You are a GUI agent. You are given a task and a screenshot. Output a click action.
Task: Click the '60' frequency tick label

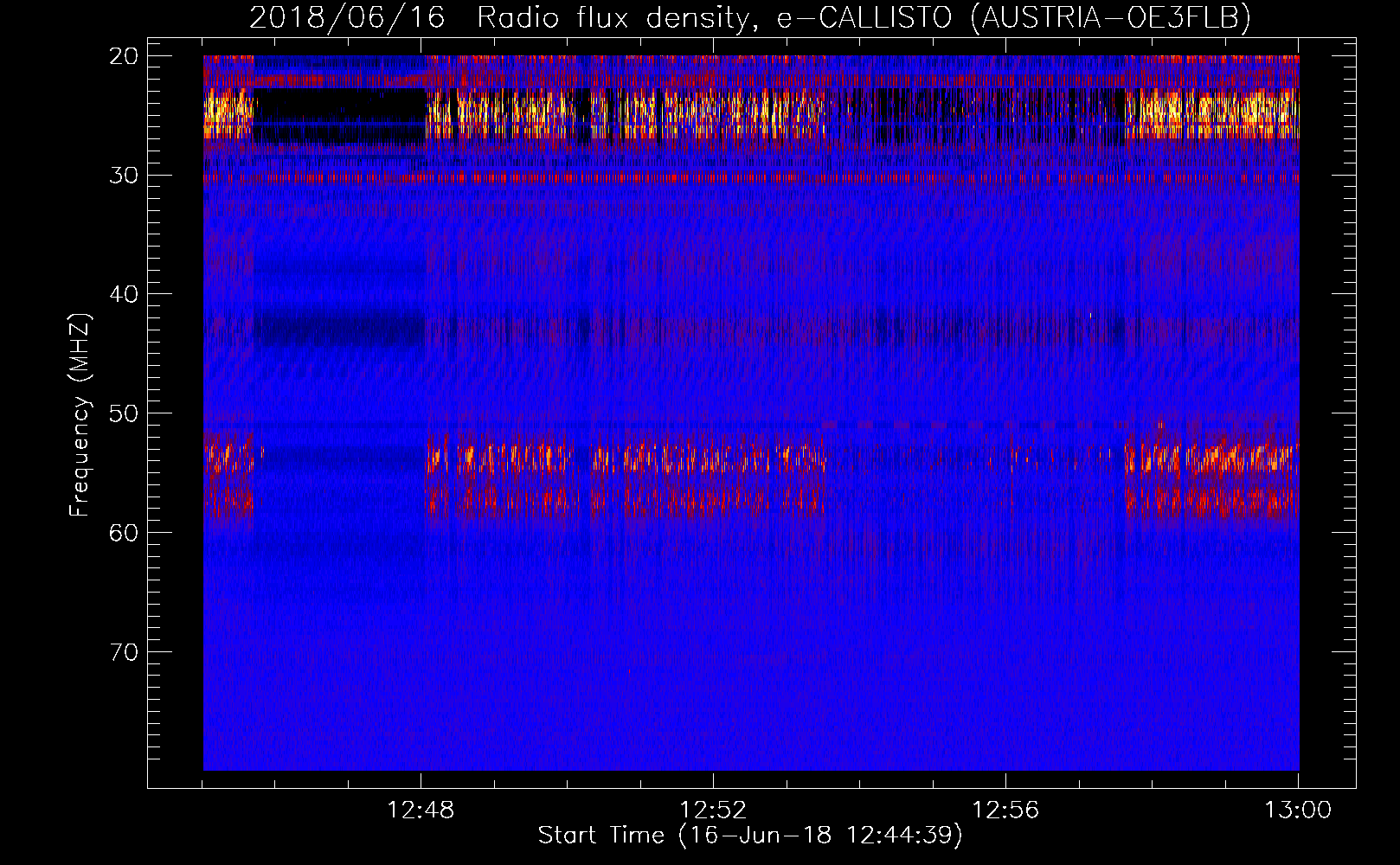coord(125,533)
